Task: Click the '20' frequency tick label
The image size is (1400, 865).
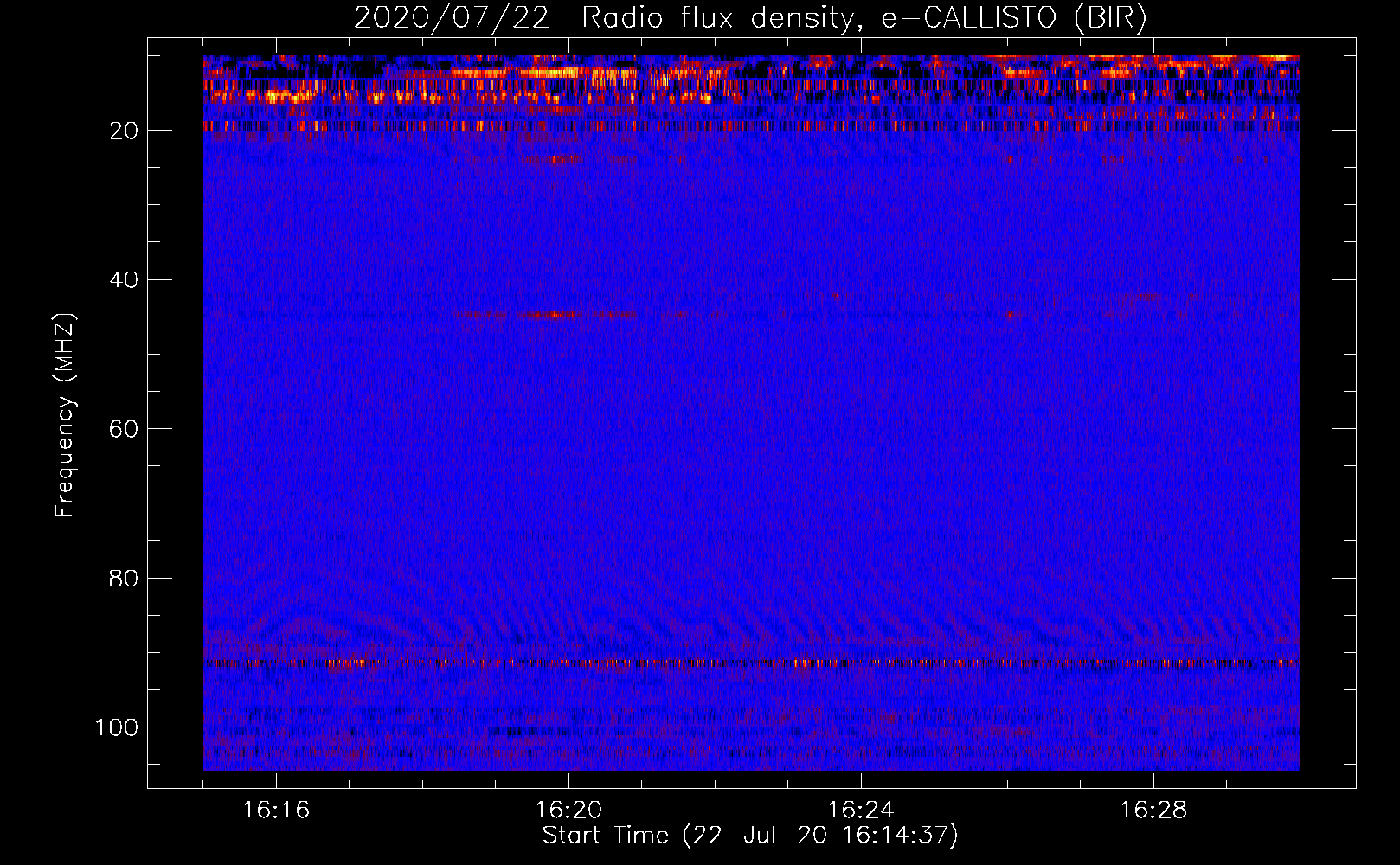Action: point(124,131)
